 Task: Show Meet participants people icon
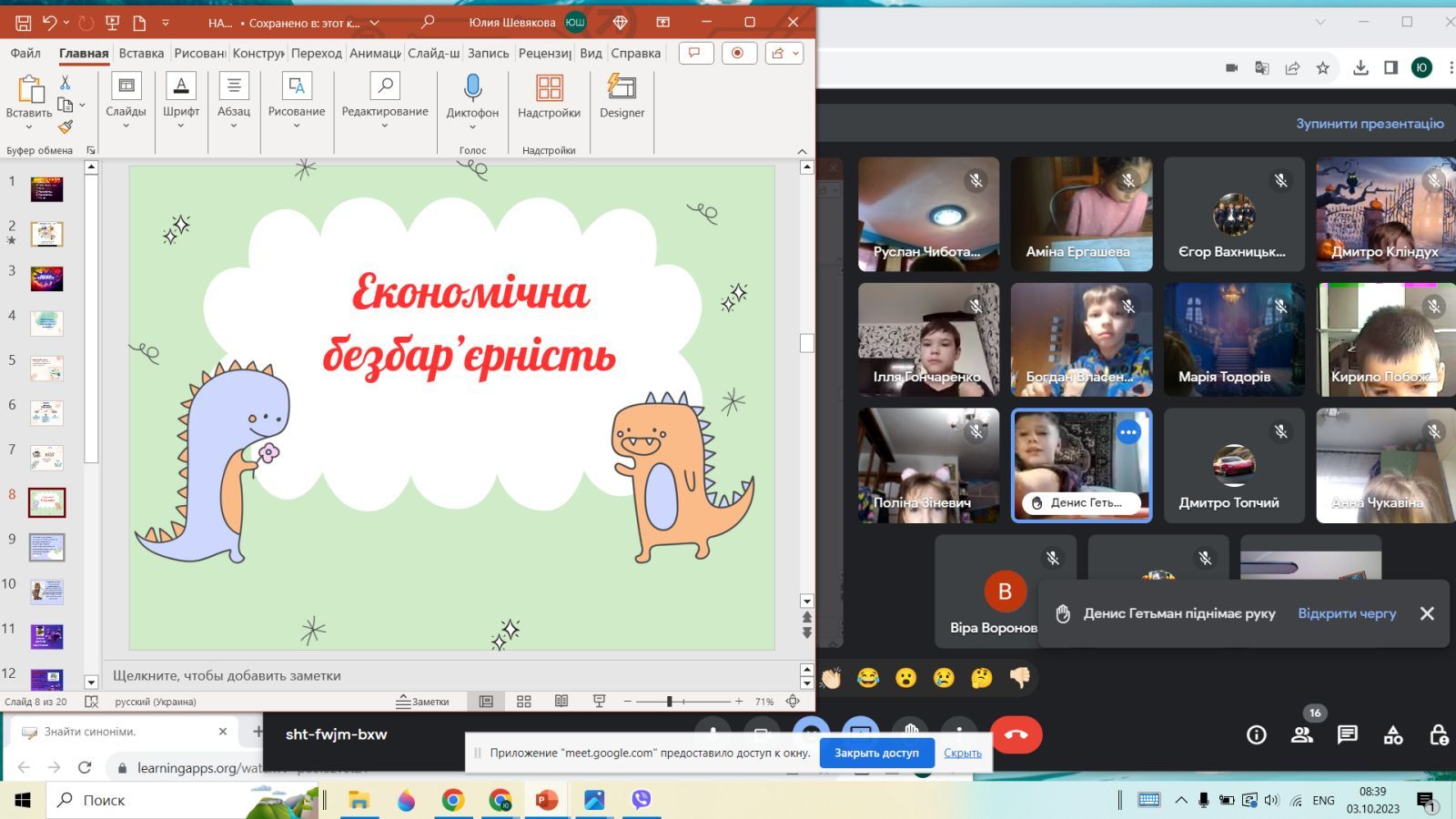(x=1302, y=734)
